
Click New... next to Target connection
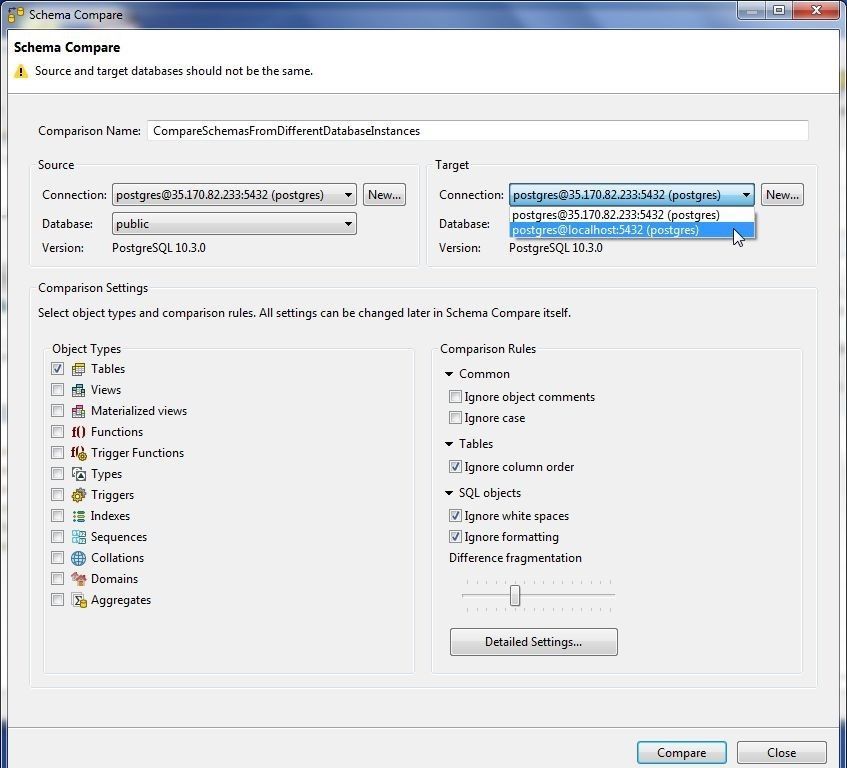click(x=782, y=195)
